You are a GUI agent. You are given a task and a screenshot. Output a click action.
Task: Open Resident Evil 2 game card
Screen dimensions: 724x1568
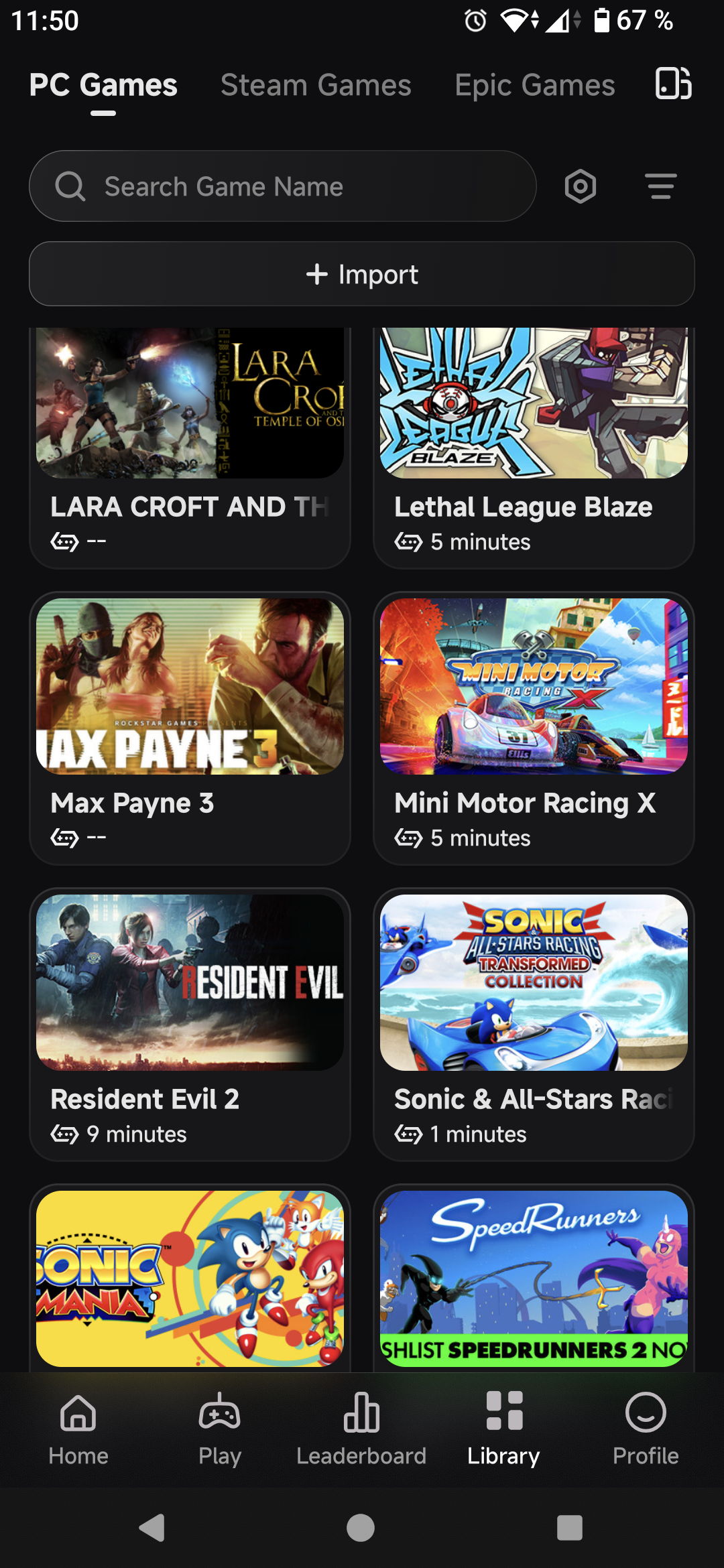coord(190,1025)
